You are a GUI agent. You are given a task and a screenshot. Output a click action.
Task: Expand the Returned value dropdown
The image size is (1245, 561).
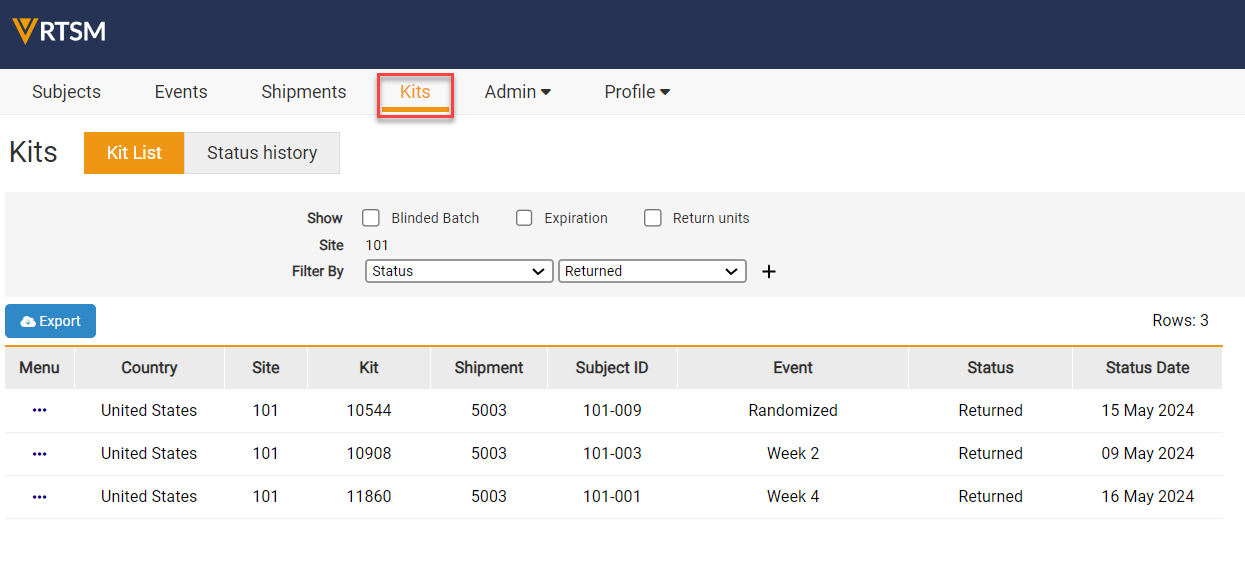click(652, 271)
